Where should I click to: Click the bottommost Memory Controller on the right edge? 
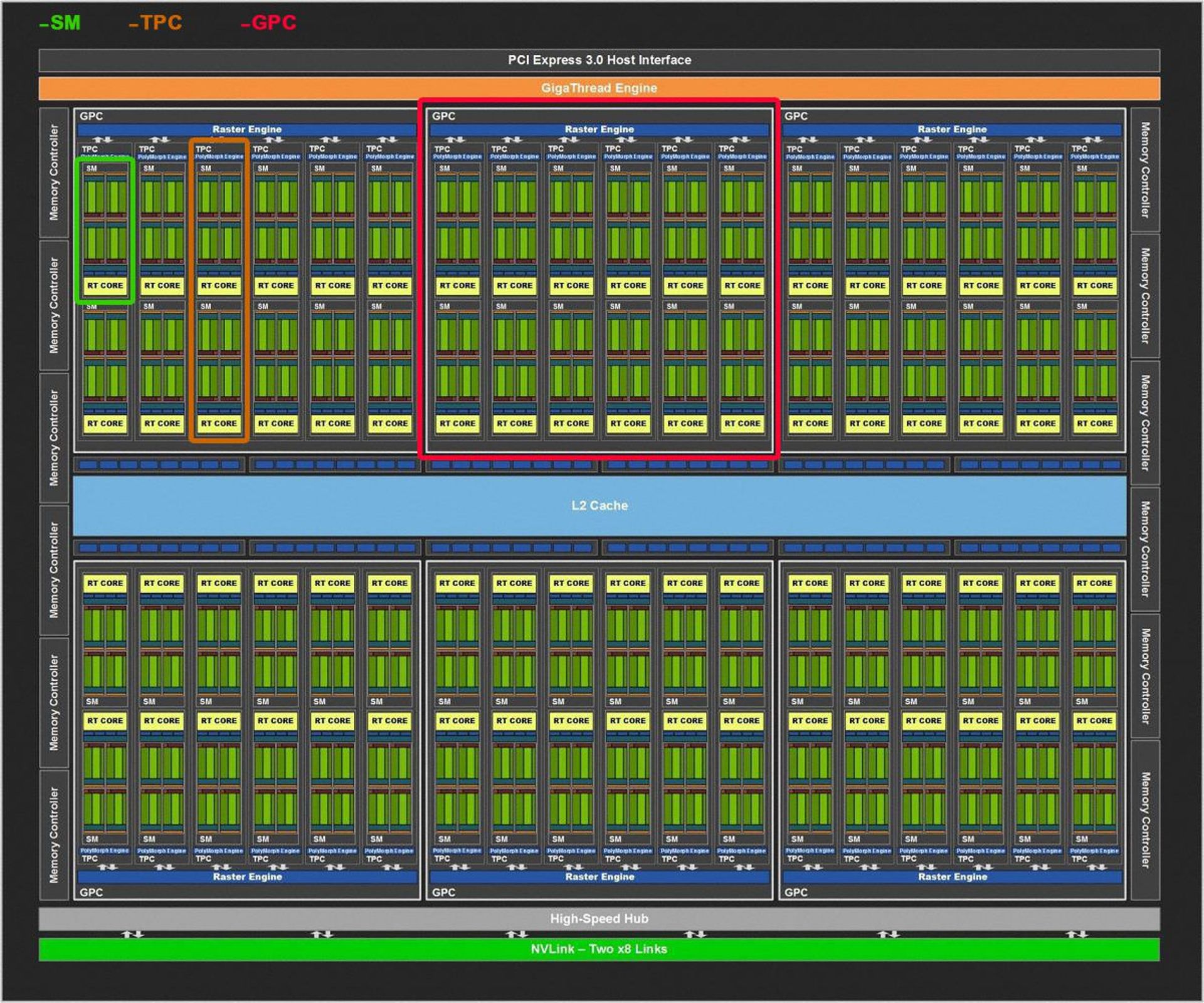[x=1145, y=820]
